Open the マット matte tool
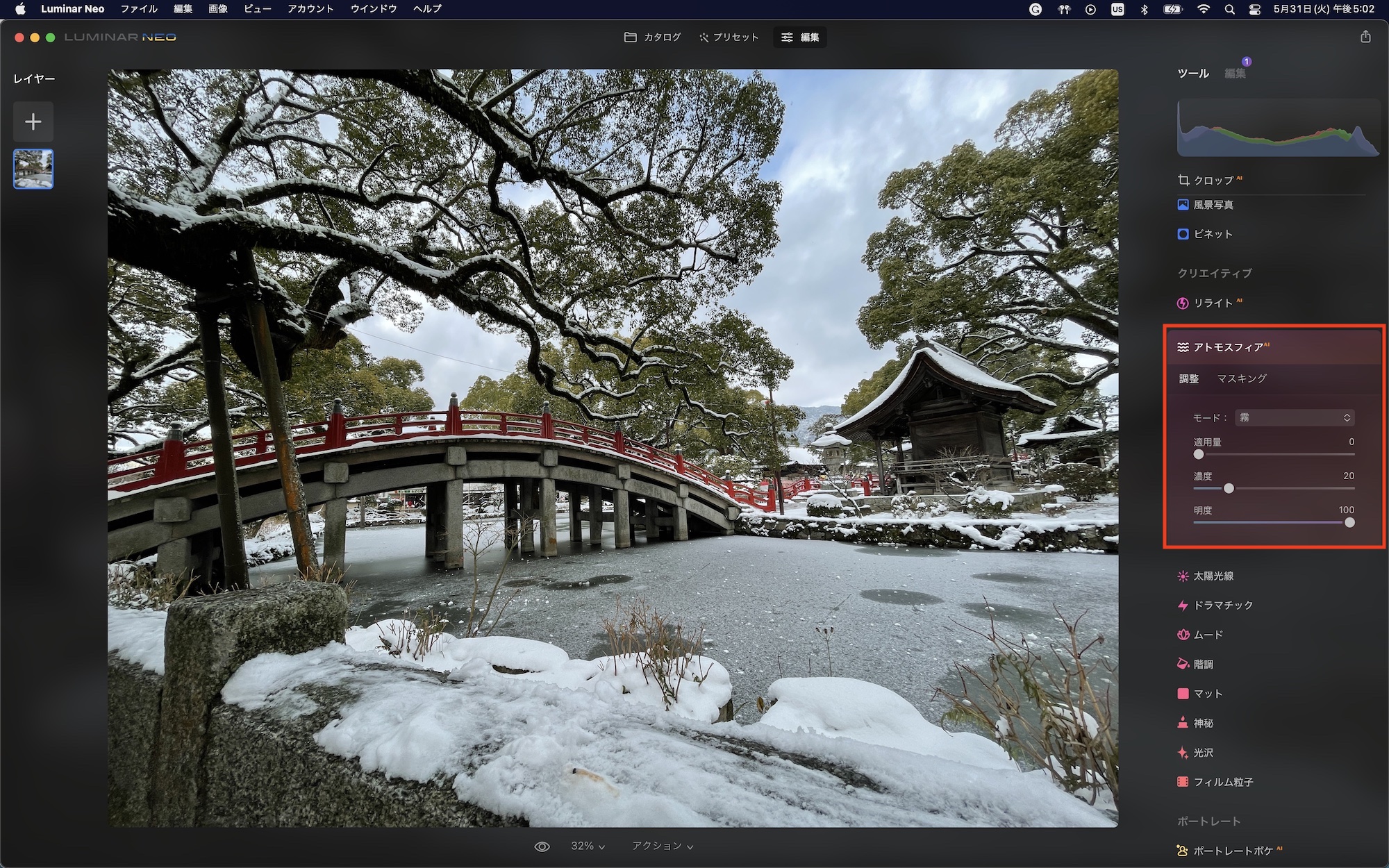The height and width of the screenshot is (868, 1389). (1207, 694)
